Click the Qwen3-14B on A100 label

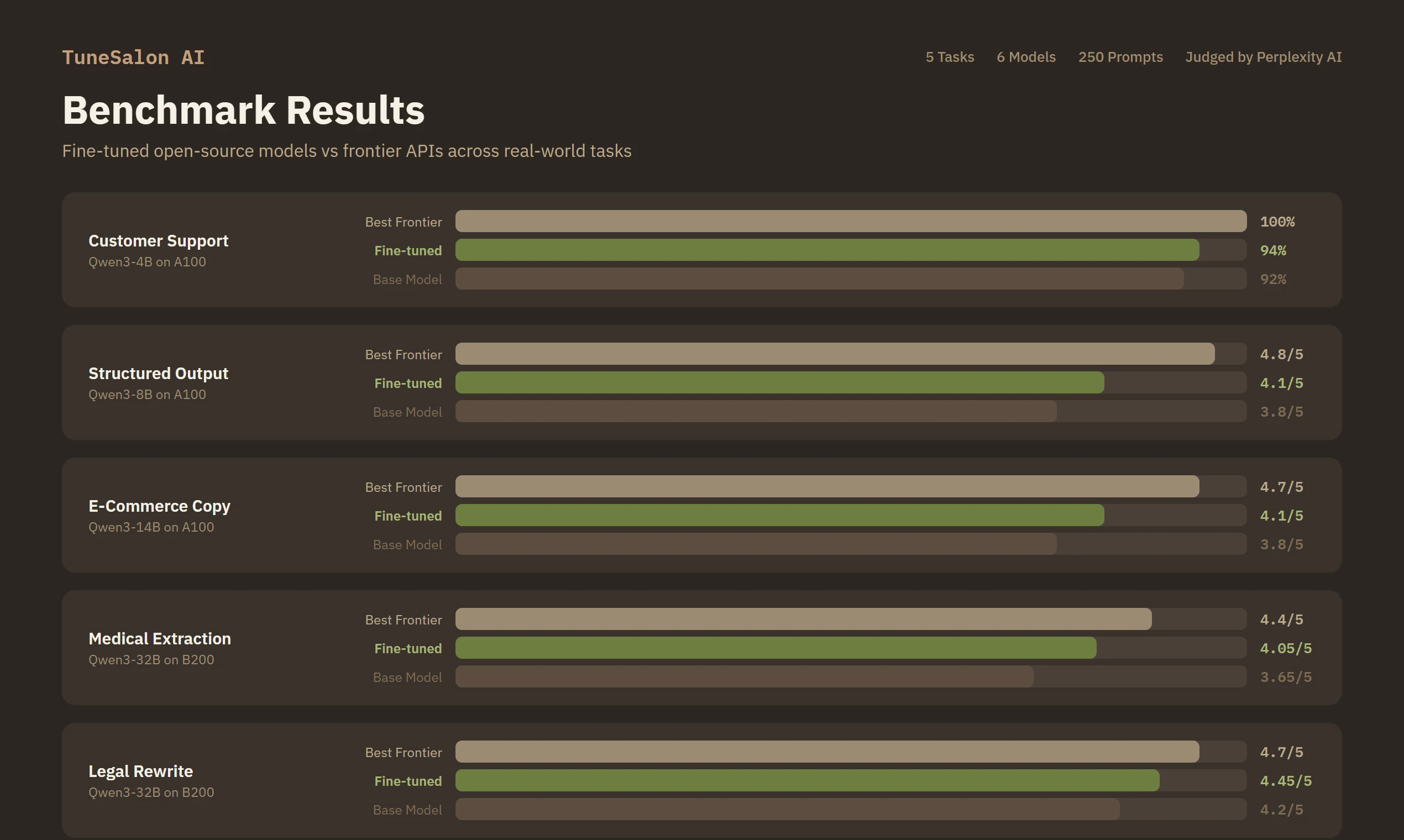pos(150,527)
